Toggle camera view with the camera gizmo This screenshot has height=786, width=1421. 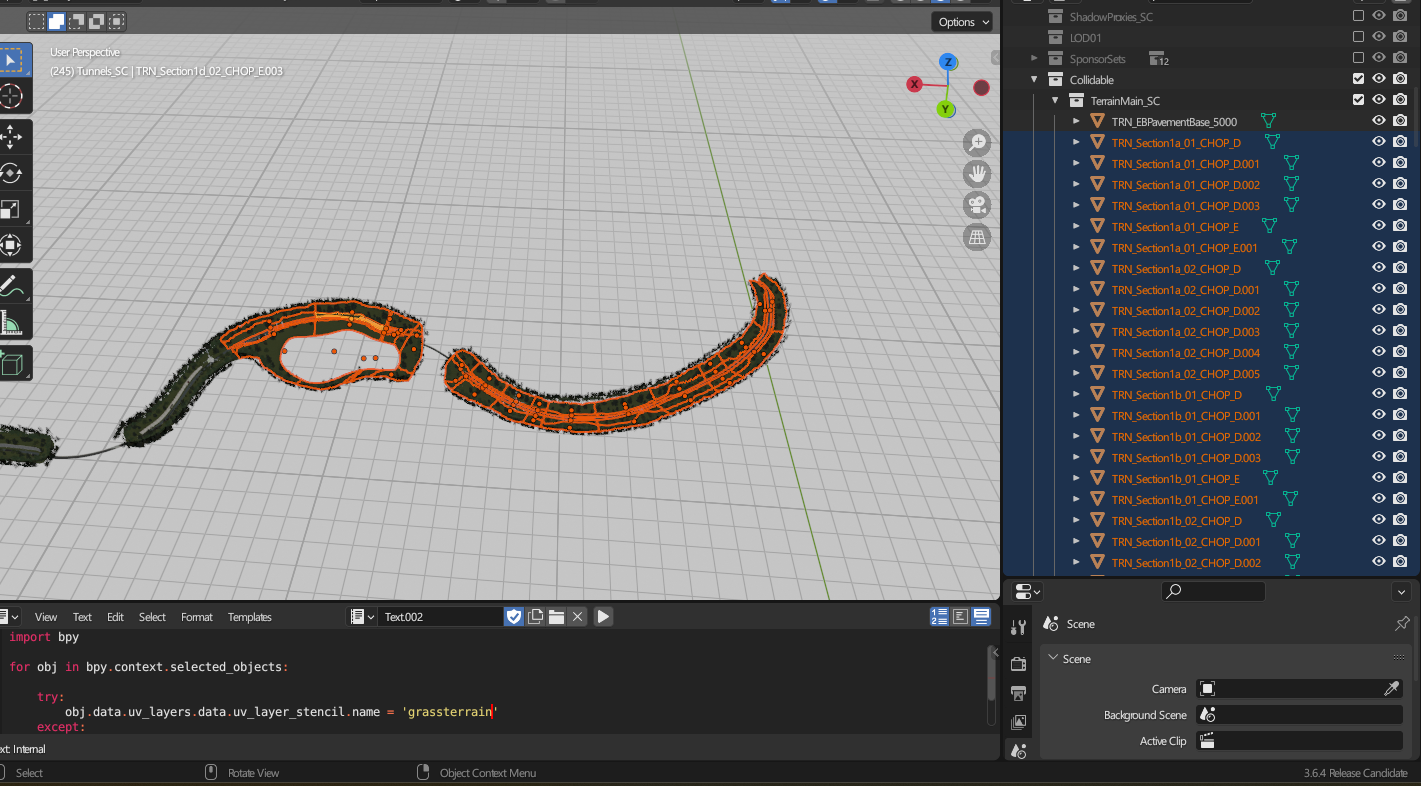[977, 205]
